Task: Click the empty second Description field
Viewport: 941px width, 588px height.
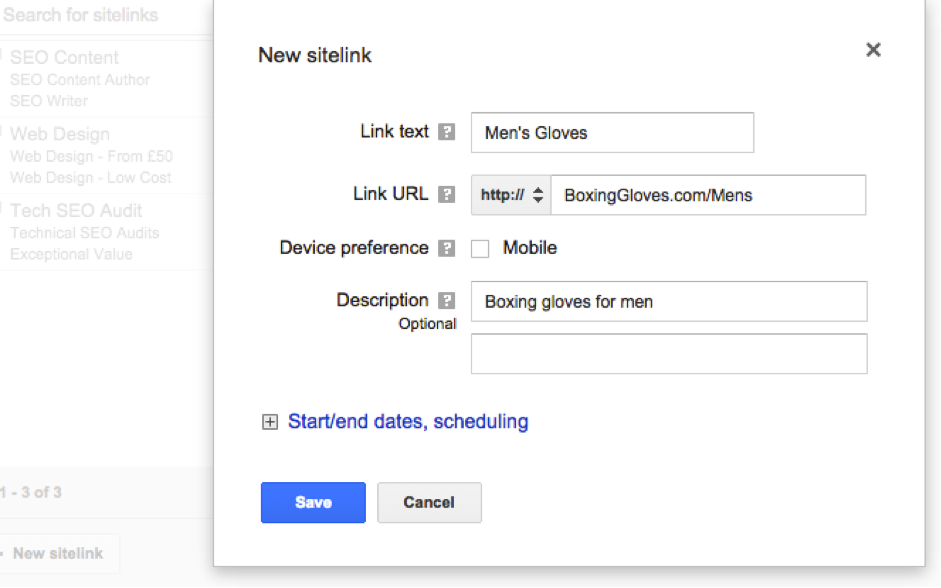Action: tap(669, 354)
